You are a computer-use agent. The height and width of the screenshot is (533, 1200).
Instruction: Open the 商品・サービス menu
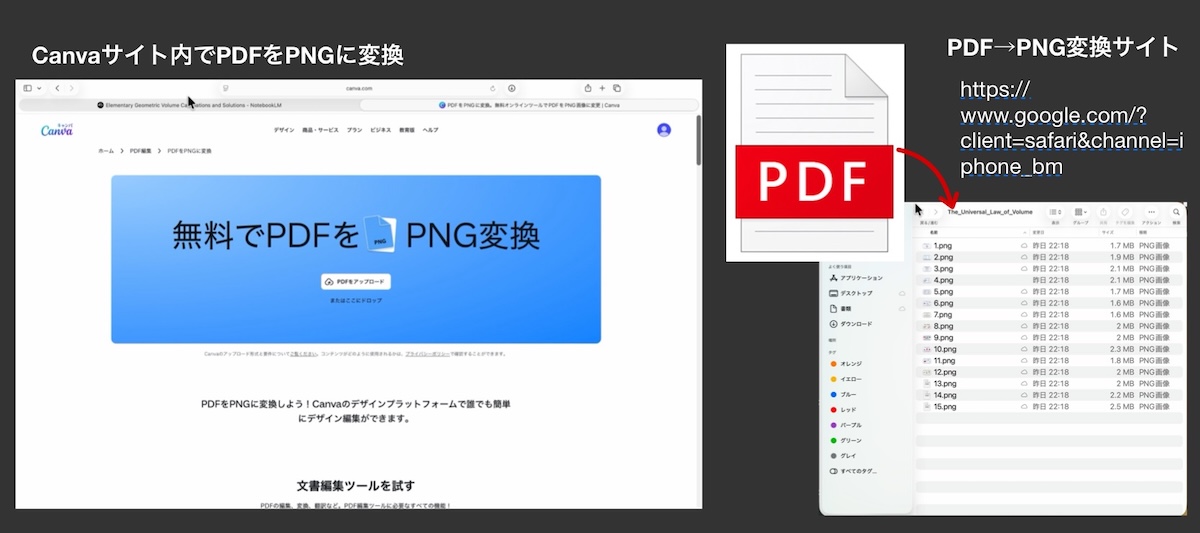pyautogui.click(x=321, y=130)
